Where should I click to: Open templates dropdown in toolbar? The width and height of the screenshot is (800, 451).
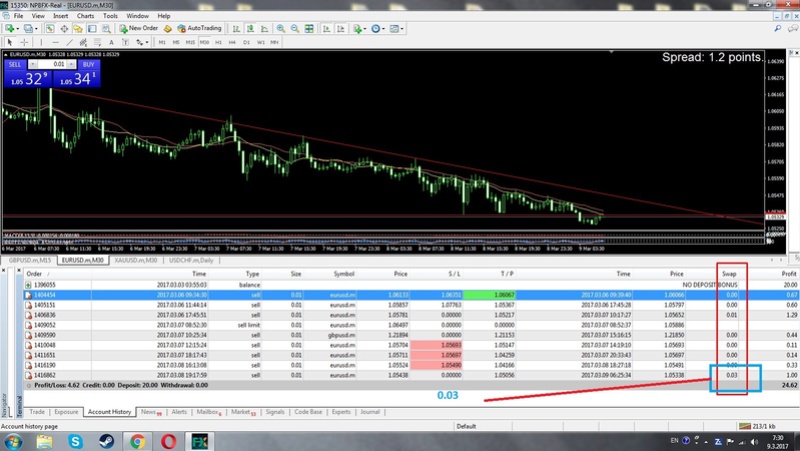[x=396, y=29]
